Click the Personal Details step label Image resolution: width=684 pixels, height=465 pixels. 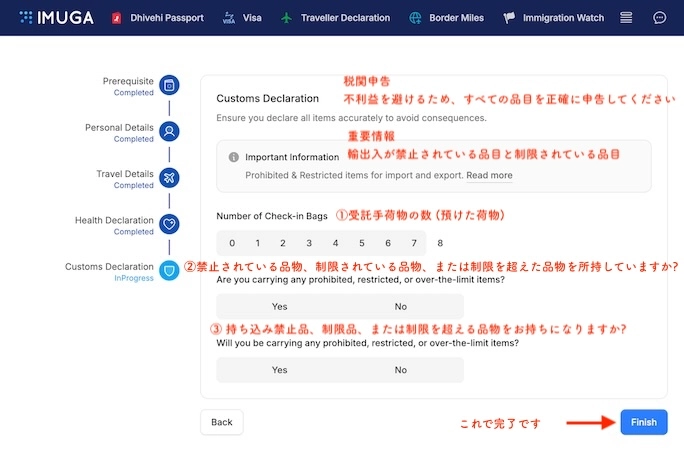[x=120, y=127]
